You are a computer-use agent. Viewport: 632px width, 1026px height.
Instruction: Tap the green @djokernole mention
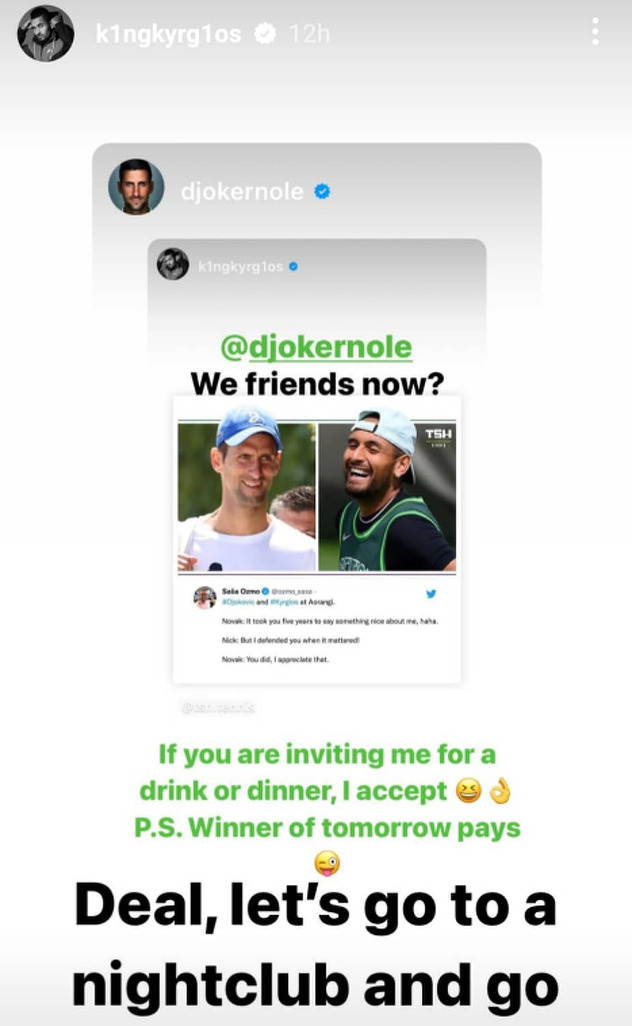point(316,347)
